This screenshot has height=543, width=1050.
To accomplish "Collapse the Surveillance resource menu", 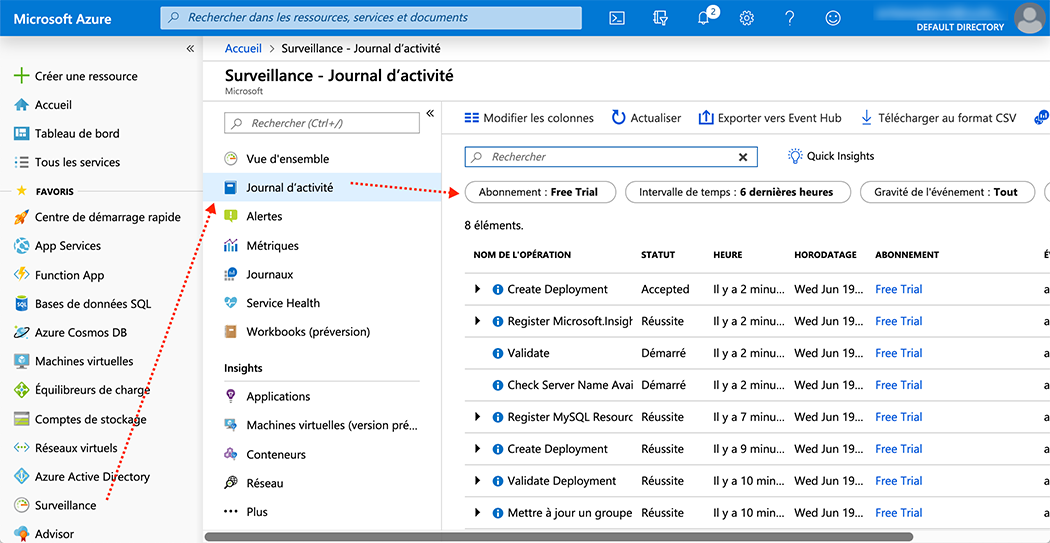I will tap(430, 113).
